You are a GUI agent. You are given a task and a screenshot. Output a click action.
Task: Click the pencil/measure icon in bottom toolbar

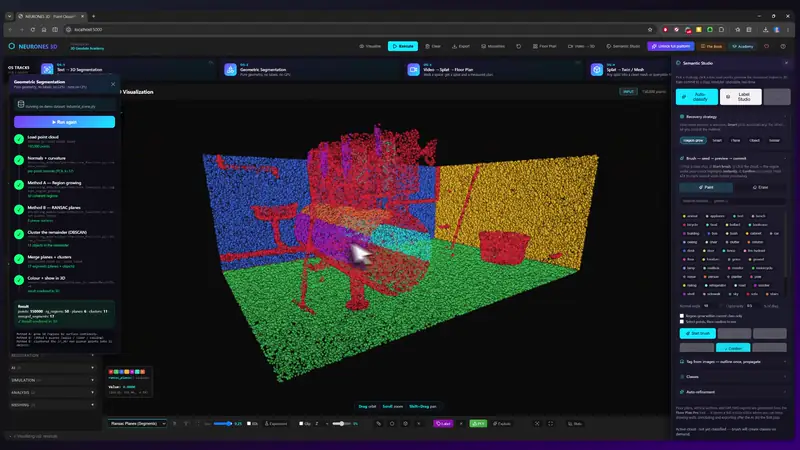pos(379,423)
